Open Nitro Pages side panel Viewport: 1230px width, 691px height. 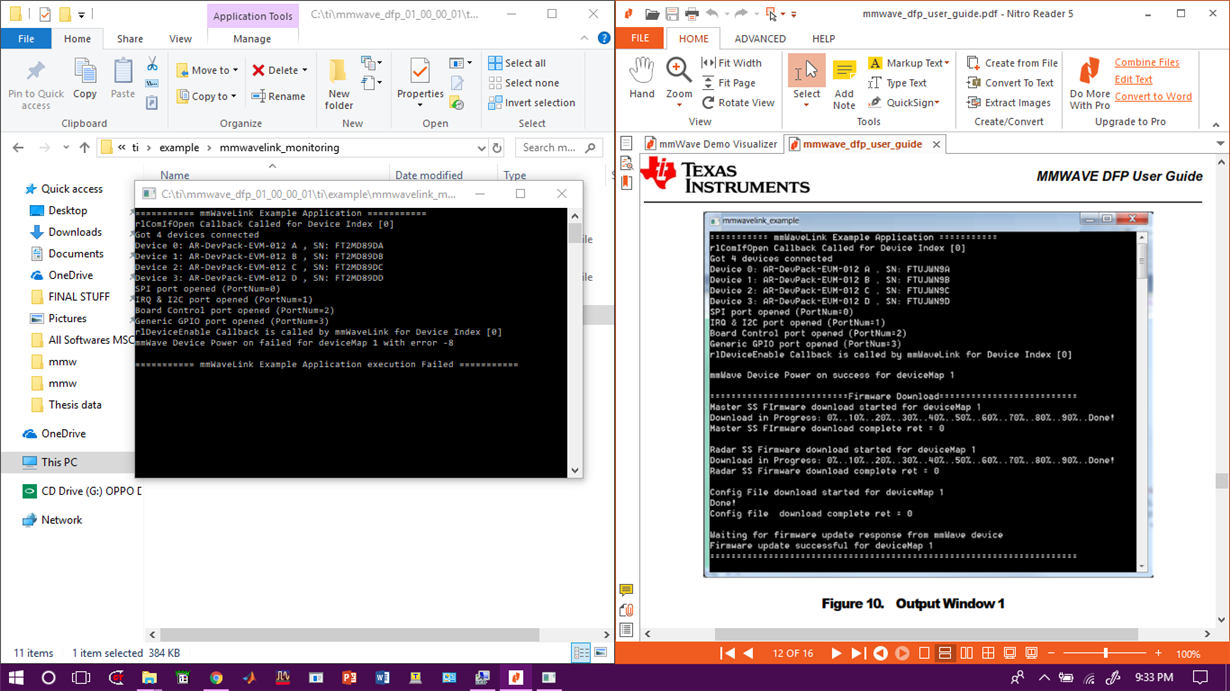click(x=626, y=143)
